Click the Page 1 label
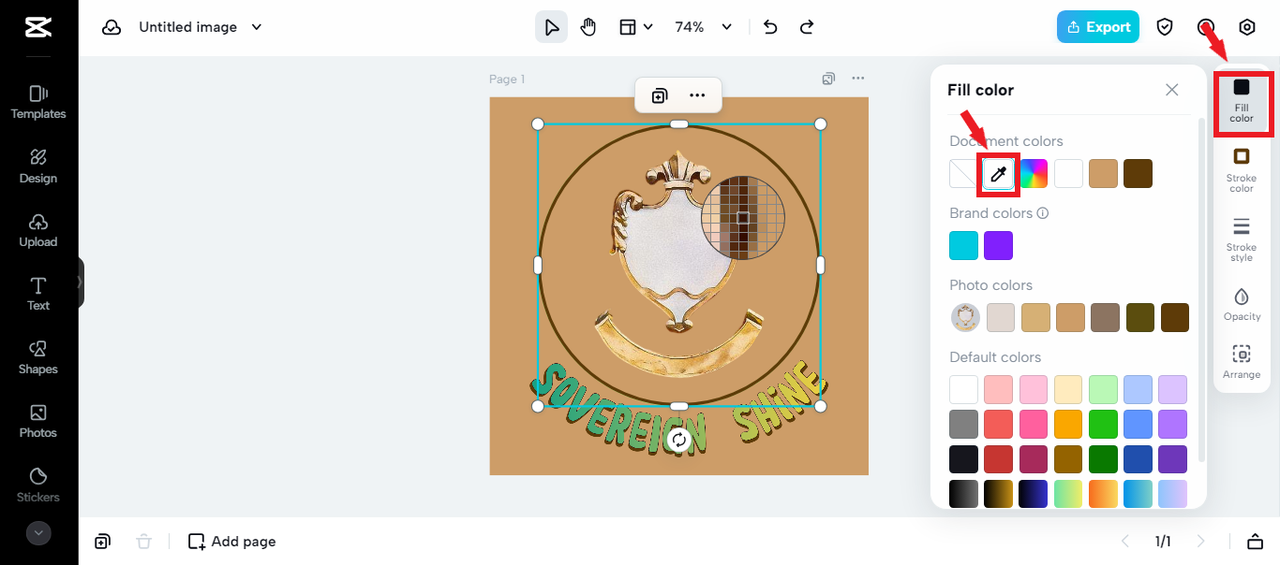Viewport: 1280px width, 565px height. pyautogui.click(x=507, y=79)
